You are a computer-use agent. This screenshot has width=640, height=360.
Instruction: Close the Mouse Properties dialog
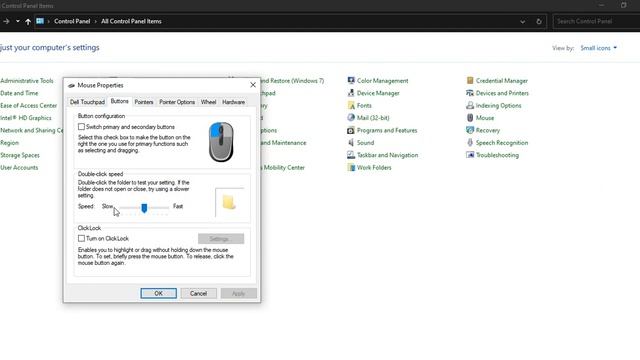(x=253, y=85)
